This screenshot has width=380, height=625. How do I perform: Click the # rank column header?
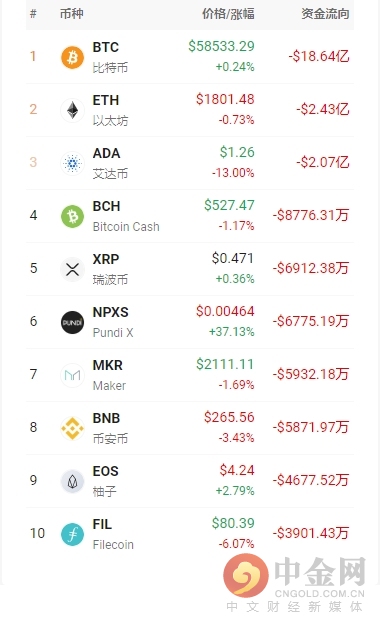(33, 14)
